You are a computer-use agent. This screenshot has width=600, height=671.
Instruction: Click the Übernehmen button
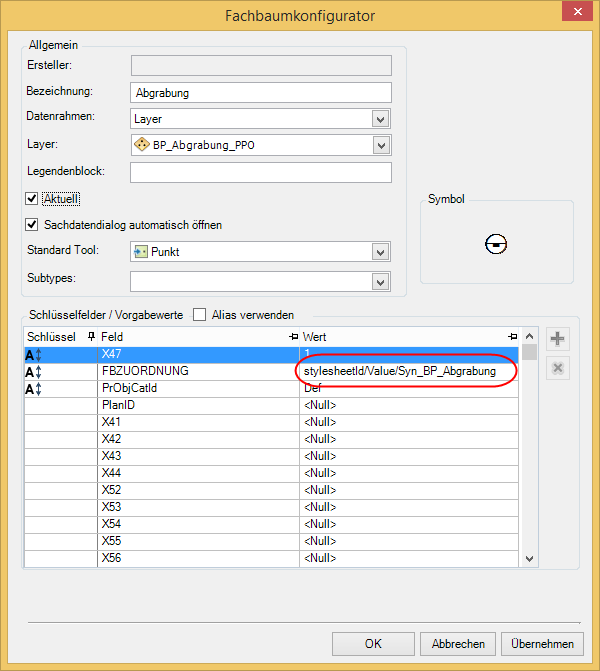tap(542, 644)
